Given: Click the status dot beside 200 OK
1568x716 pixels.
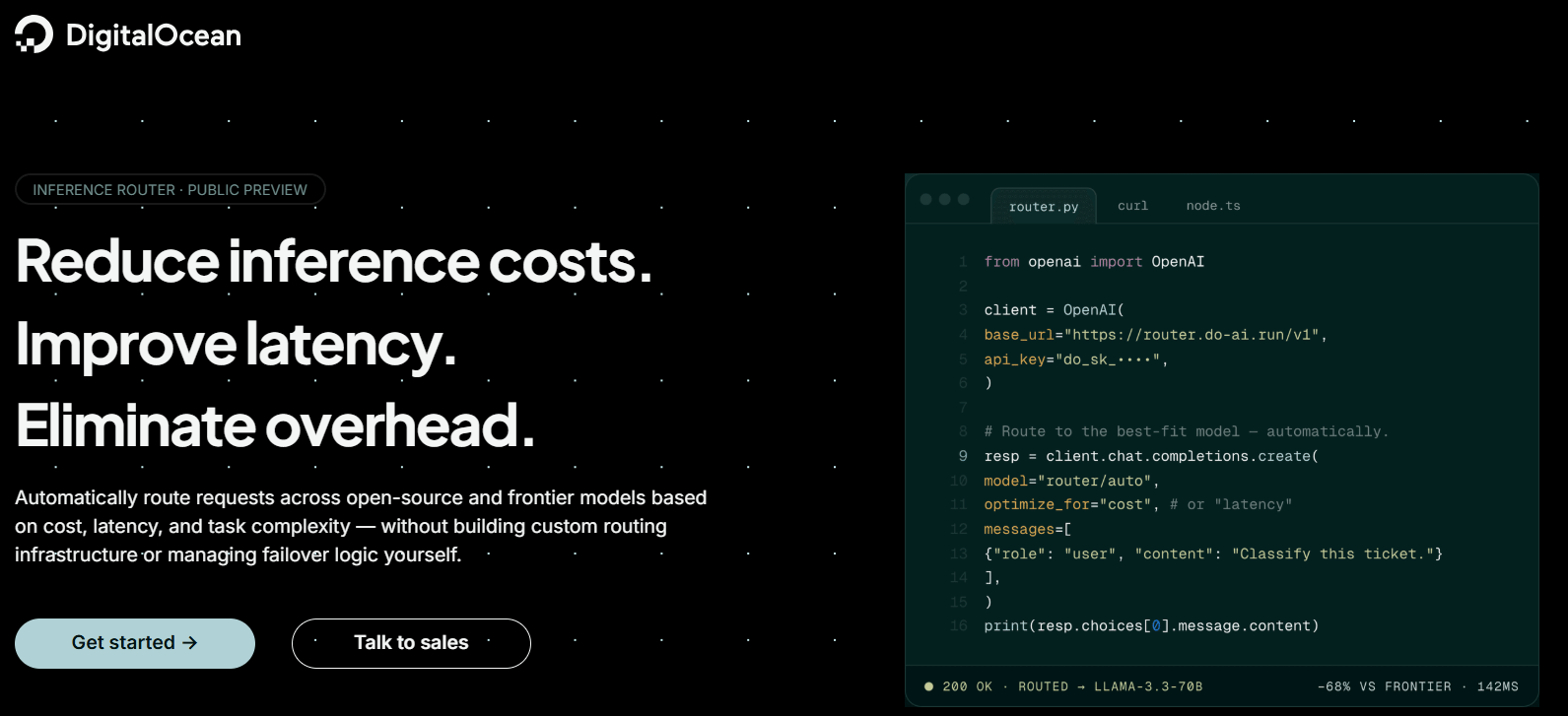Looking at the screenshot, I should pos(928,686).
